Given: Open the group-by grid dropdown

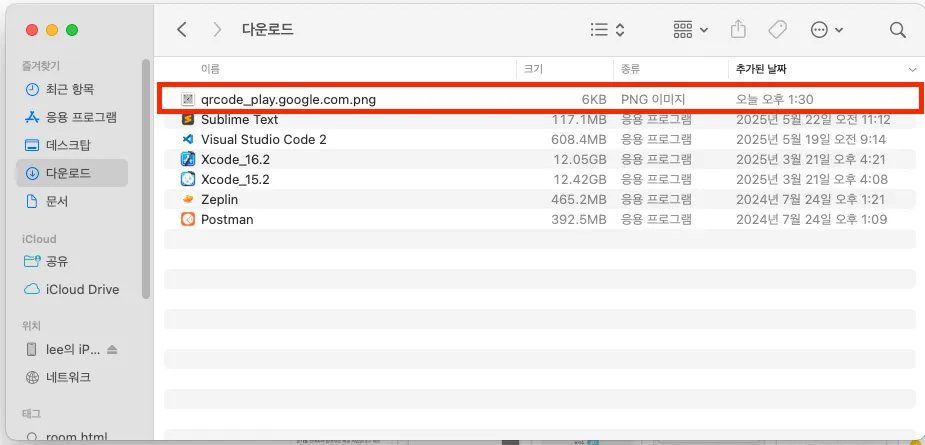Looking at the screenshot, I should (x=690, y=30).
